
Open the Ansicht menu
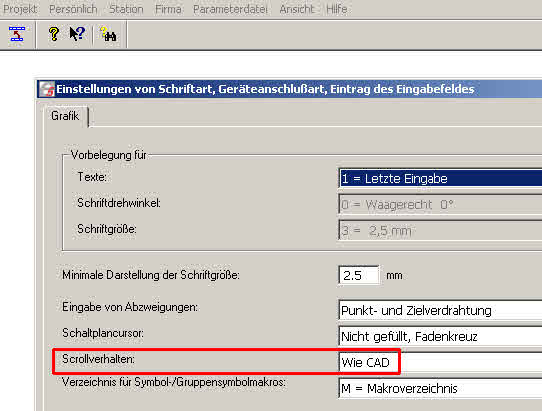pyautogui.click(x=297, y=9)
